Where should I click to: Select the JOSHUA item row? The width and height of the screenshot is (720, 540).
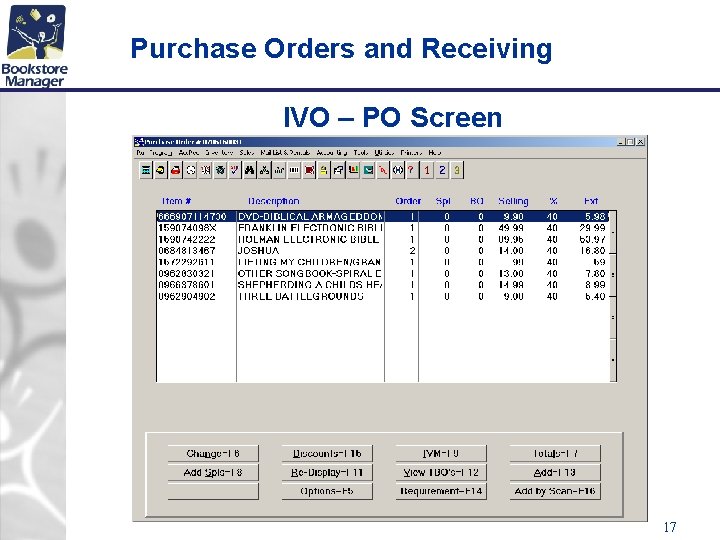[x=382, y=251]
